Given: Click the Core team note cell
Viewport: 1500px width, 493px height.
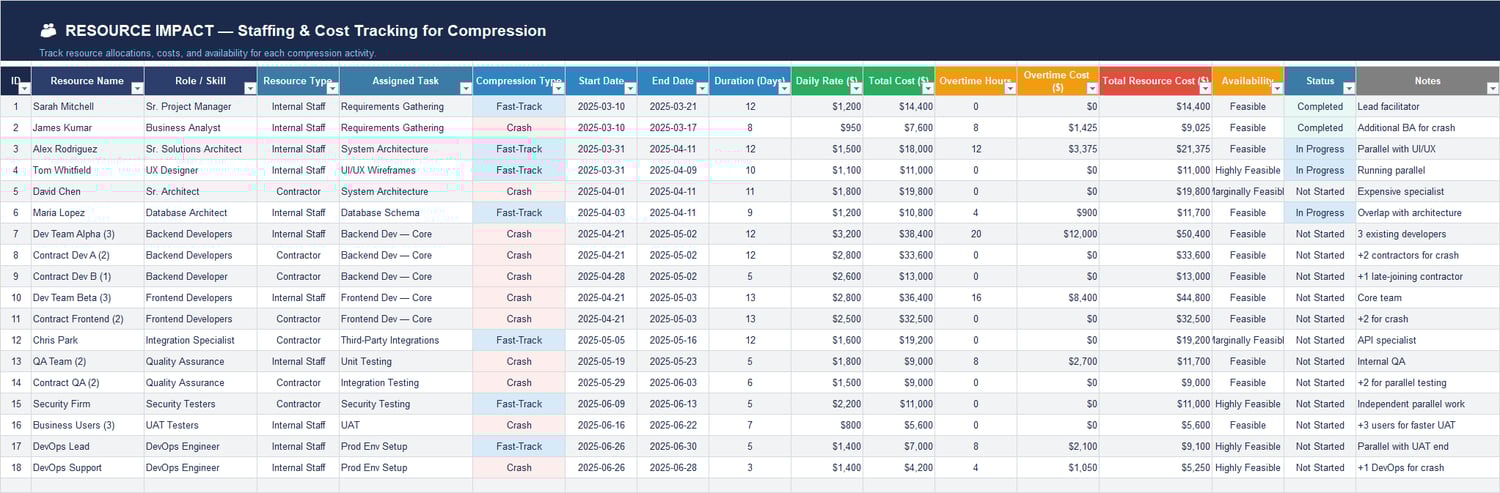Looking at the screenshot, I should tap(1428, 298).
